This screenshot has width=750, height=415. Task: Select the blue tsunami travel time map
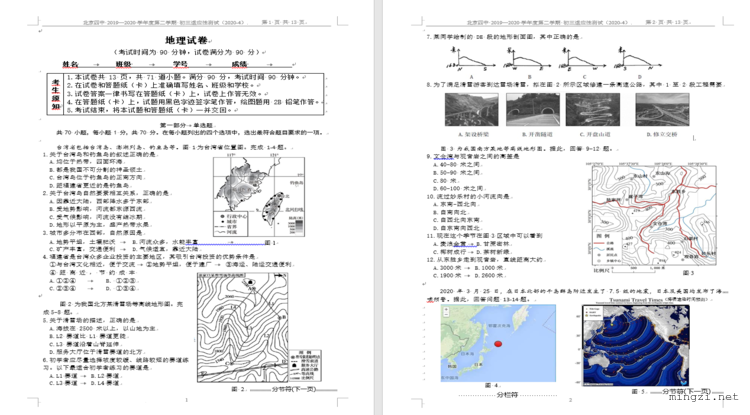click(x=636, y=345)
